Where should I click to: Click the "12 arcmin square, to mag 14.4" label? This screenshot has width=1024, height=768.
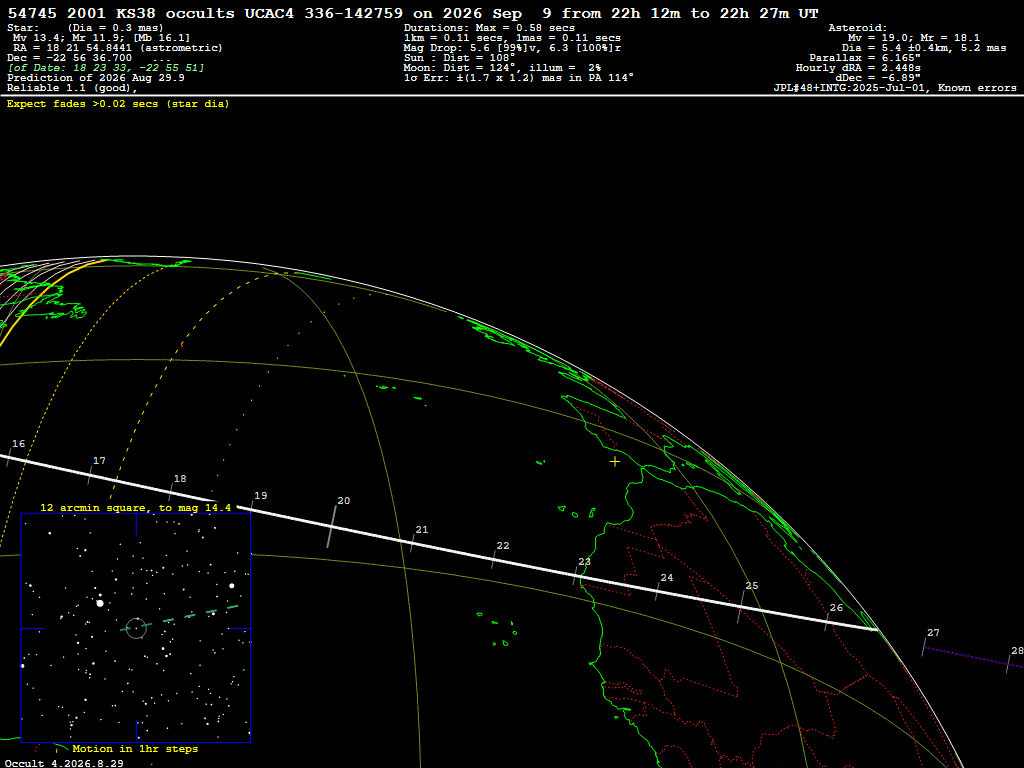135,507
